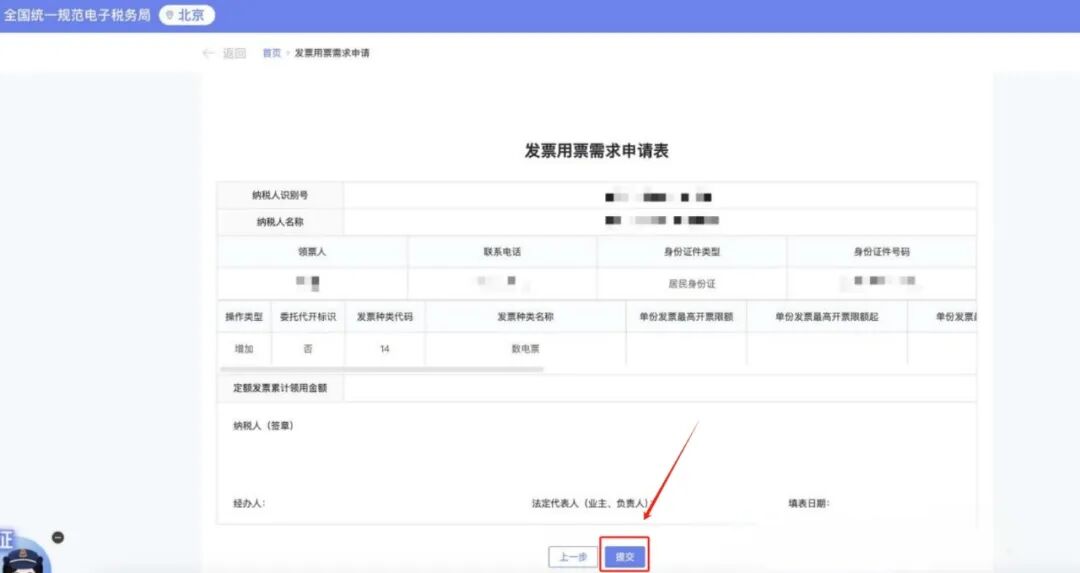The height and width of the screenshot is (573, 1080).
Task: Click the 发票种类名称 column header
Action: [x=525, y=317]
